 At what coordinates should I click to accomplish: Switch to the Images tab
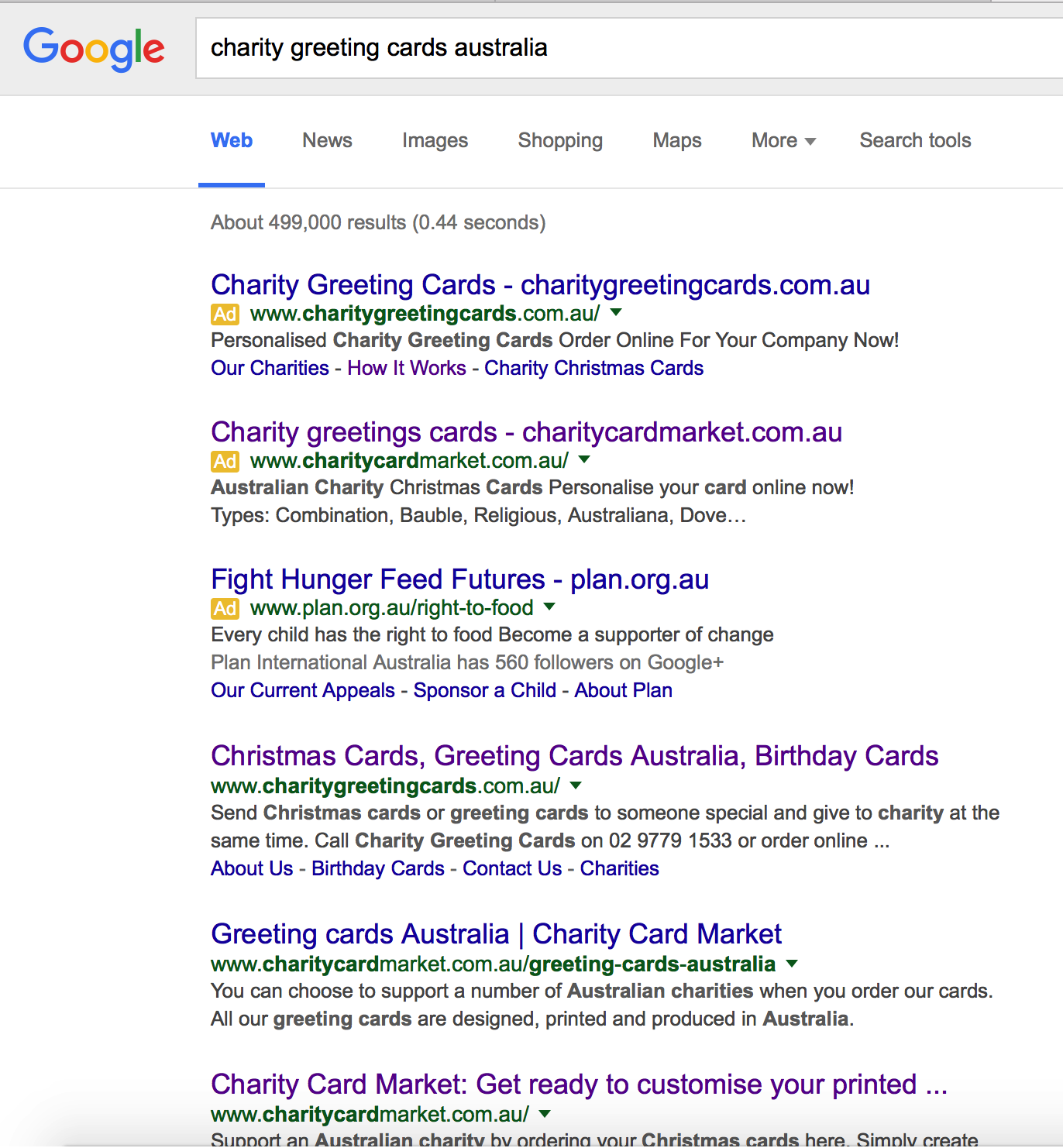(435, 140)
